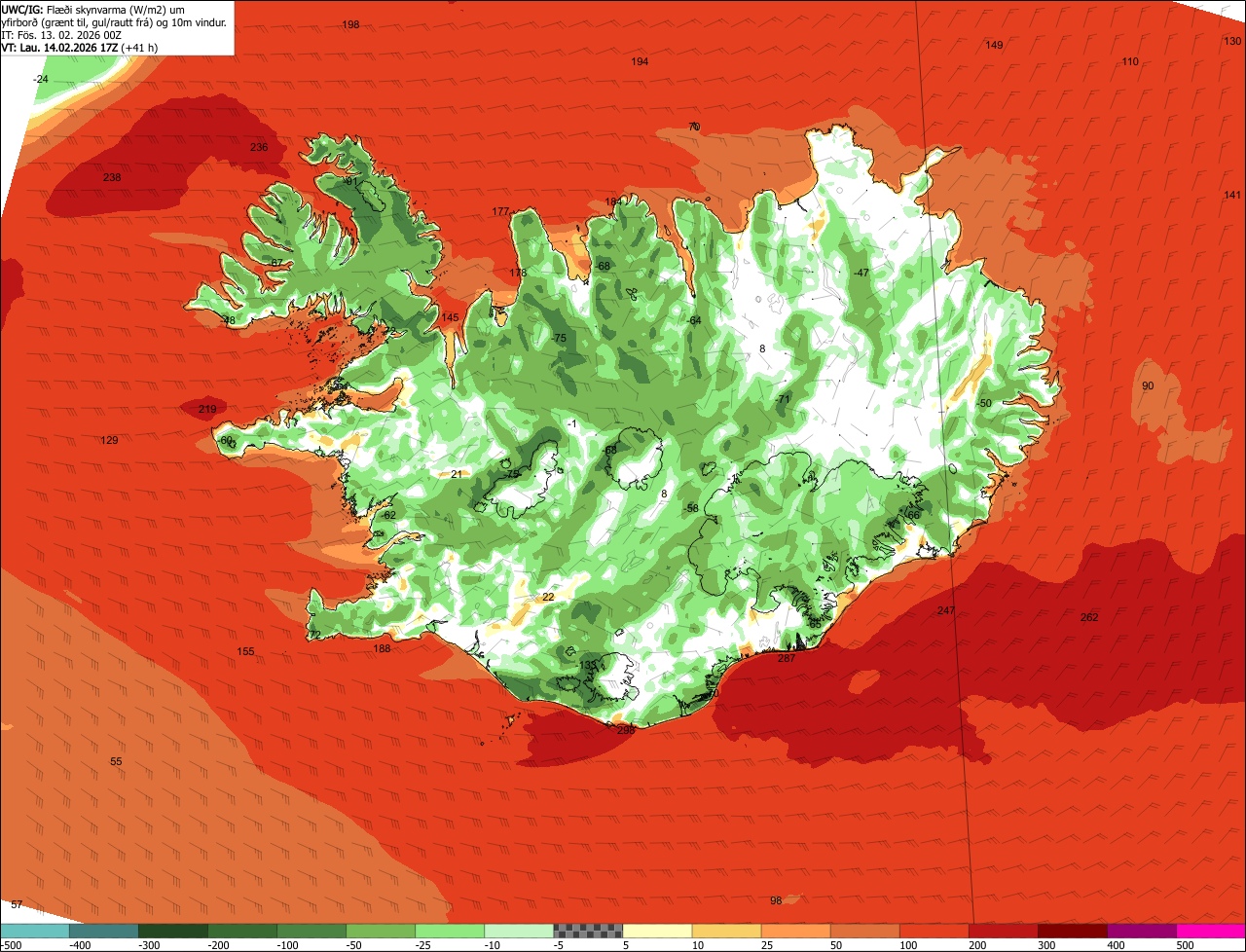
Task: Select the value 194 north of Iceland
Action: click(640, 61)
